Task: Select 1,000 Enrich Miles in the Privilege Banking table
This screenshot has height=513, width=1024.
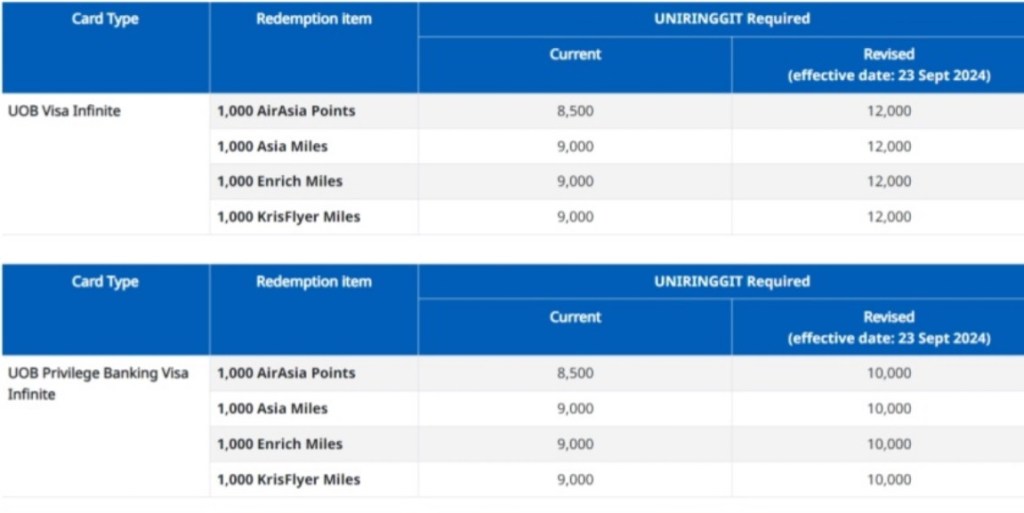Action: [x=280, y=444]
